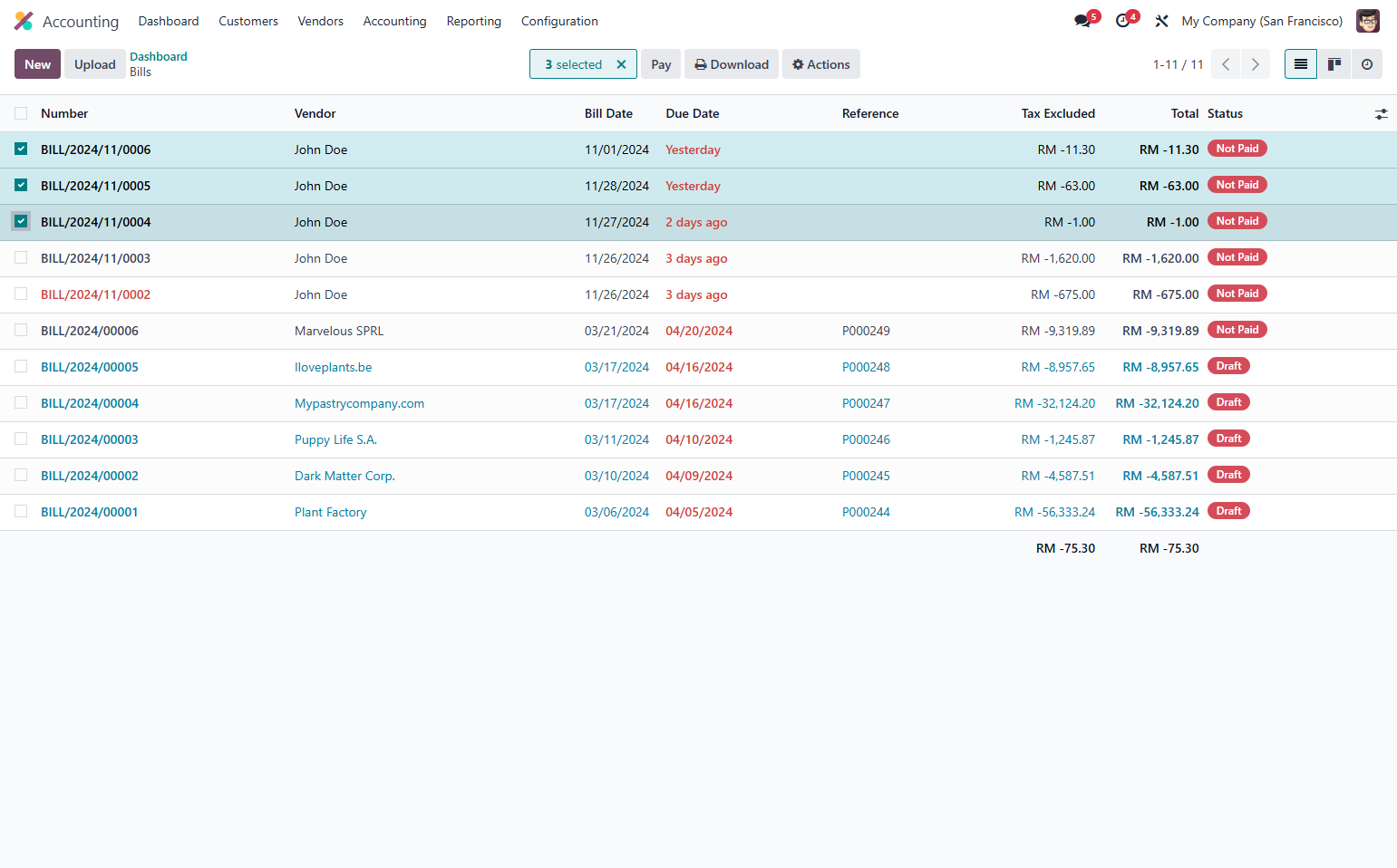Switch to kanban view
The height and width of the screenshot is (868, 1397).
click(x=1334, y=64)
